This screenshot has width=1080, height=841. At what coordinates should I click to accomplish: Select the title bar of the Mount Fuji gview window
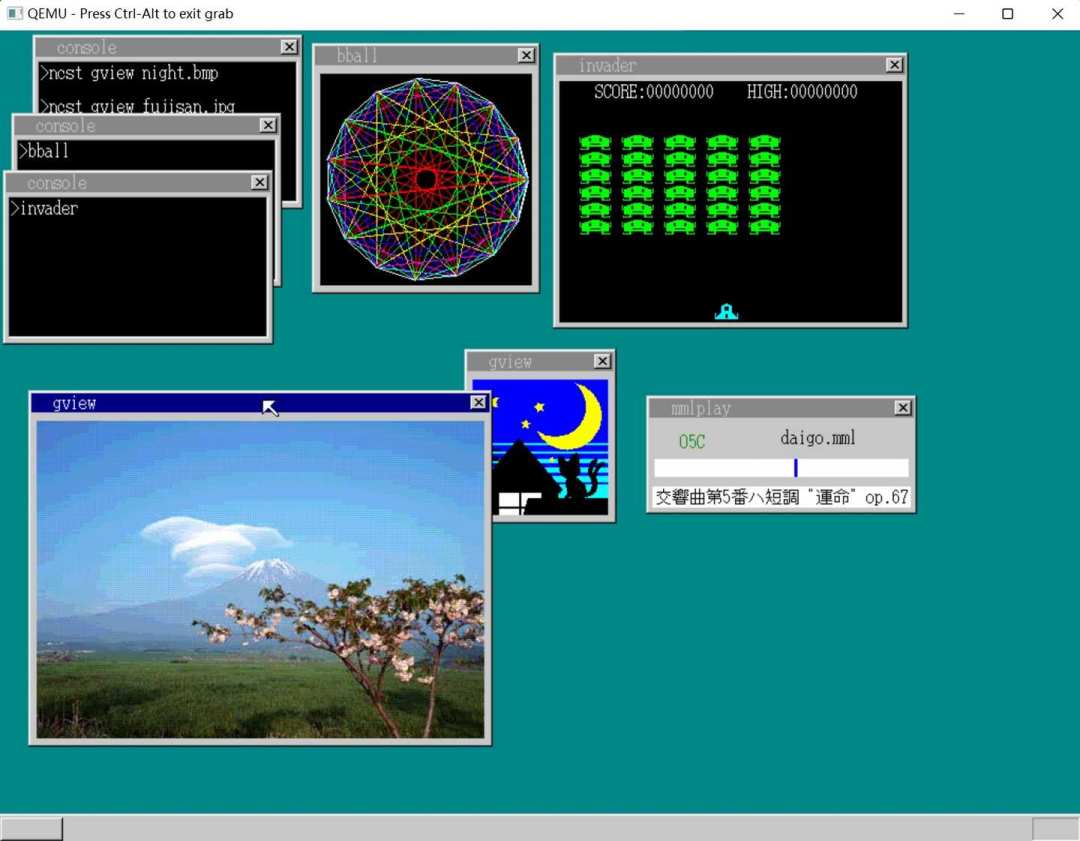click(260, 403)
